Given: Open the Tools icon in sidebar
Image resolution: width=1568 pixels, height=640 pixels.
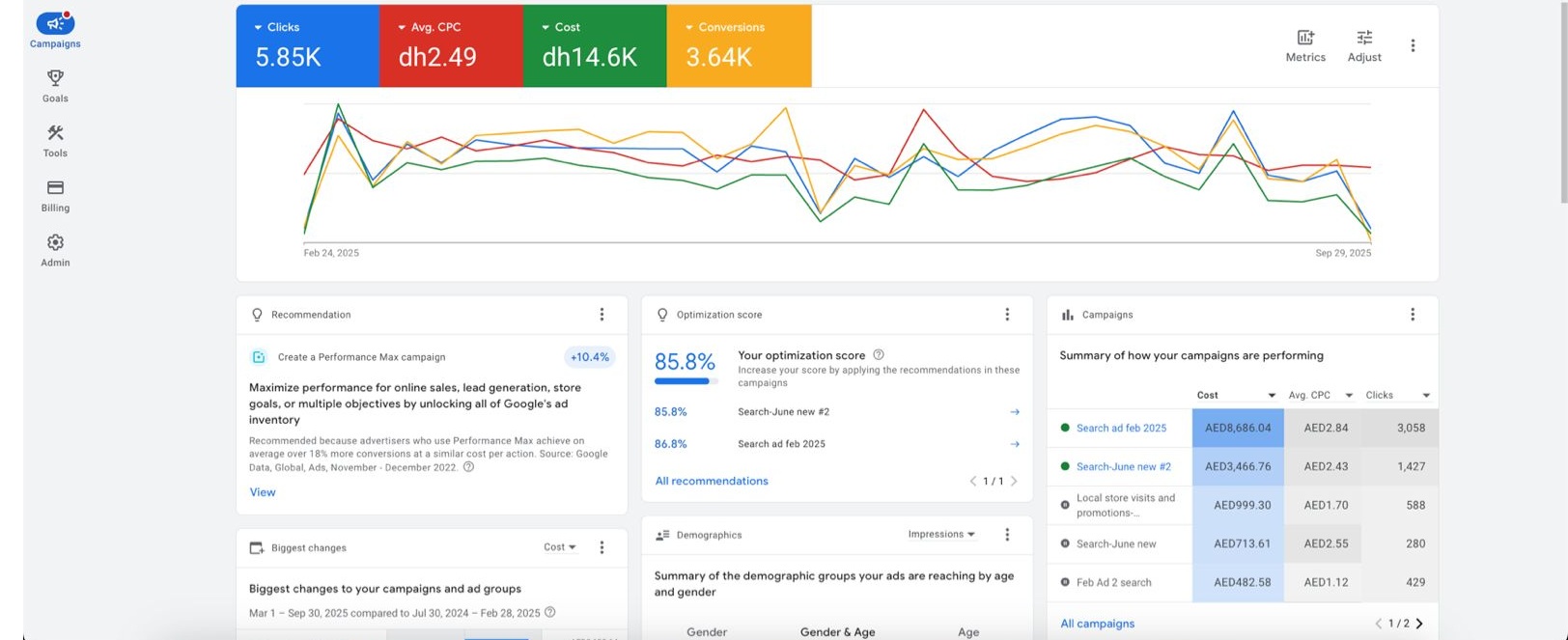Looking at the screenshot, I should click(x=55, y=133).
